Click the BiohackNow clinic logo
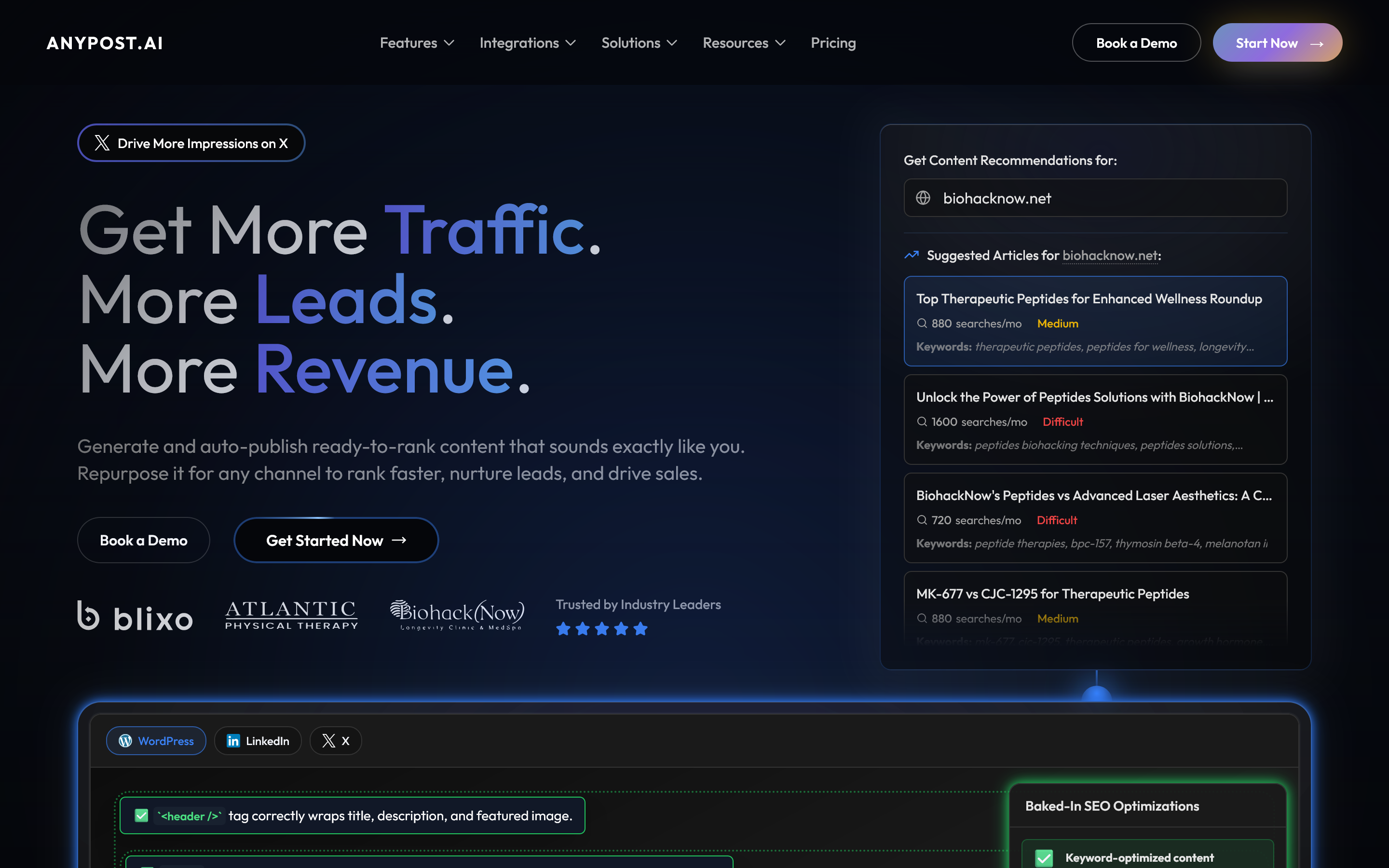Image resolution: width=1389 pixels, height=868 pixels. click(x=457, y=615)
